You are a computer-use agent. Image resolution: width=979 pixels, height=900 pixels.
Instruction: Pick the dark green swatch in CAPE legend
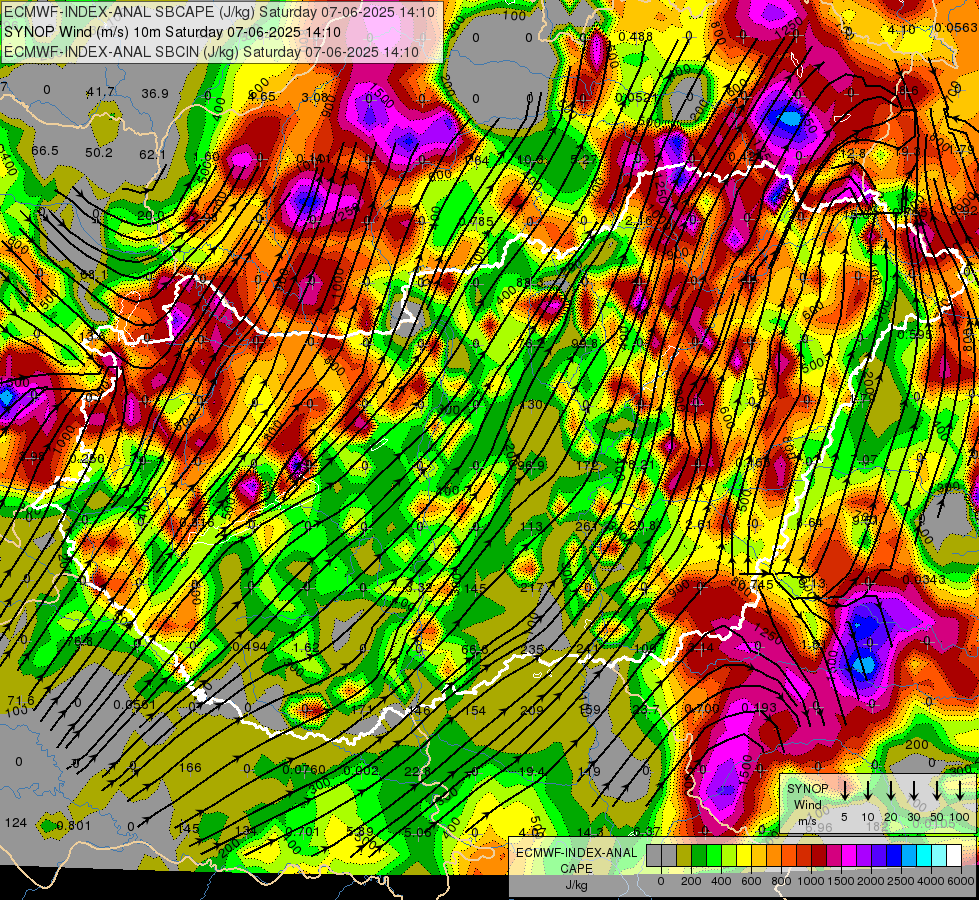click(699, 856)
